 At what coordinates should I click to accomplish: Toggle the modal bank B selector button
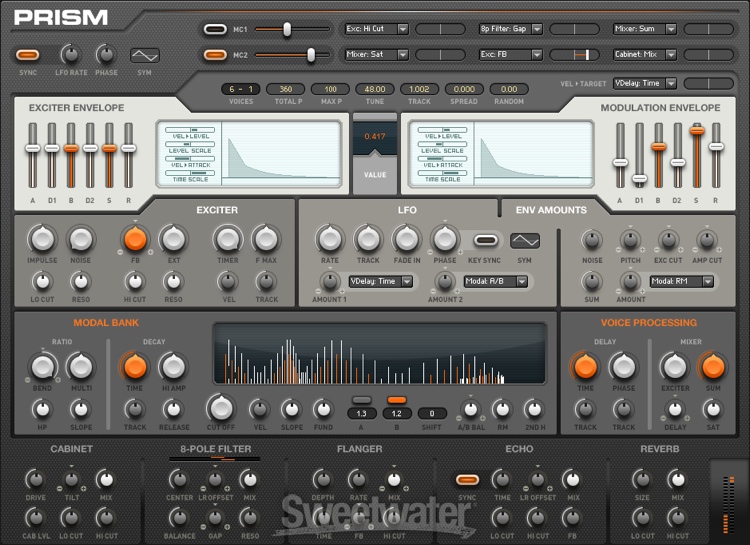[x=397, y=400]
